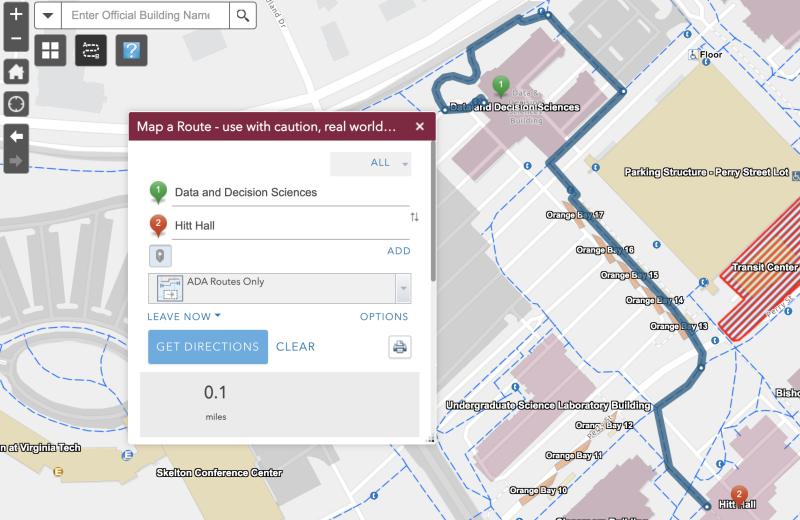The width and height of the screenshot is (800, 520).
Task: Click the red stop 2 marker at Hitt Hall
Action: pyautogui.click(x=739, y=494)
